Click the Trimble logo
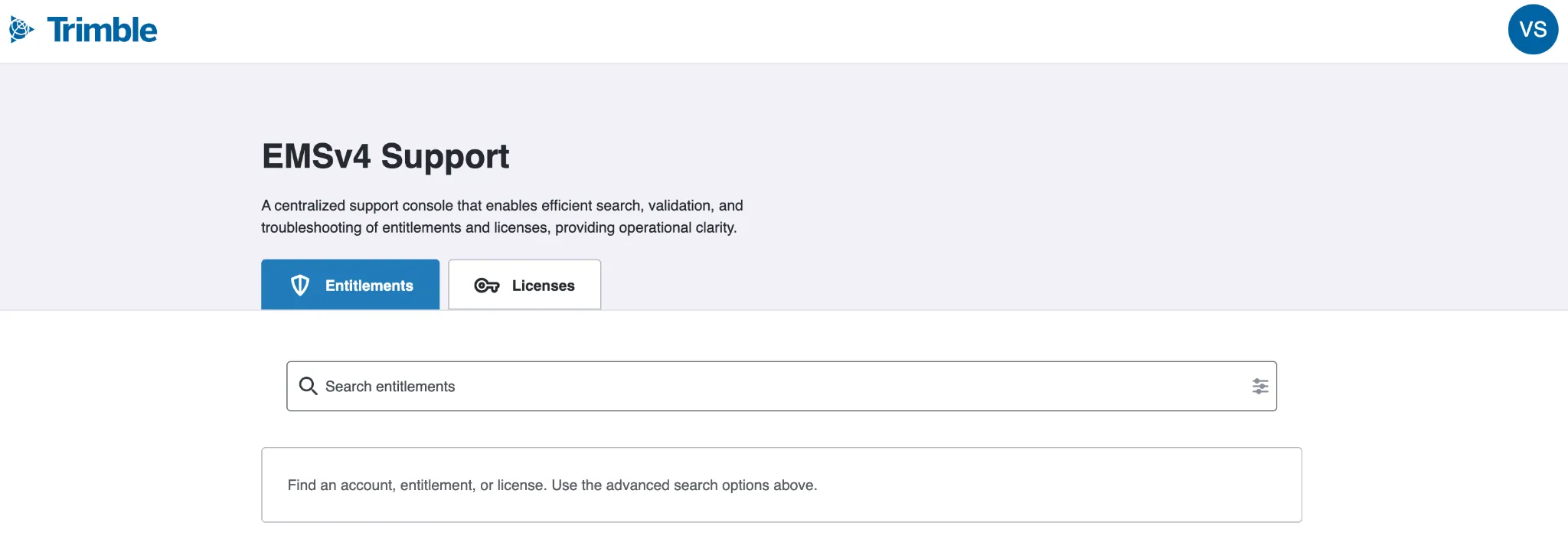Image resolution: width=1568 pixels, height=552 pixels. [x=83, y=30]
